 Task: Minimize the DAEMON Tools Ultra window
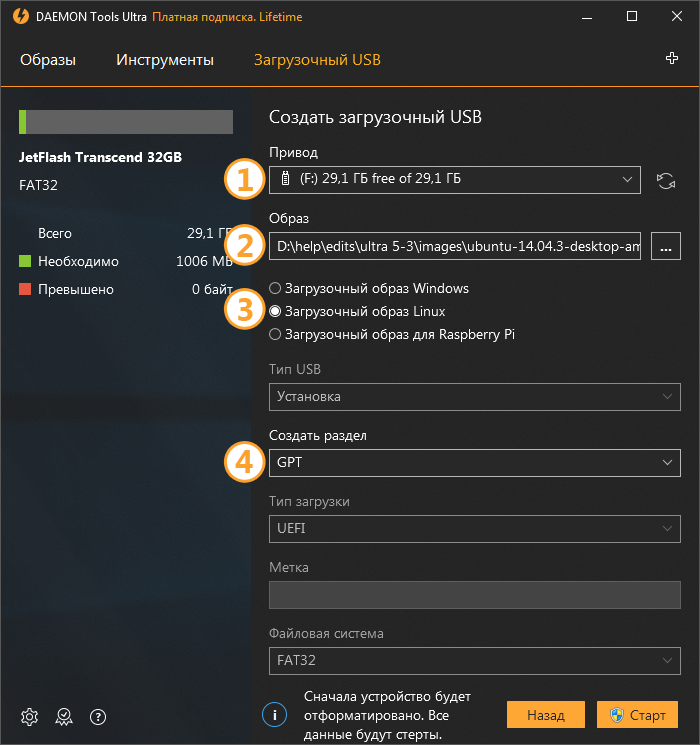click(x=587, y=17)
